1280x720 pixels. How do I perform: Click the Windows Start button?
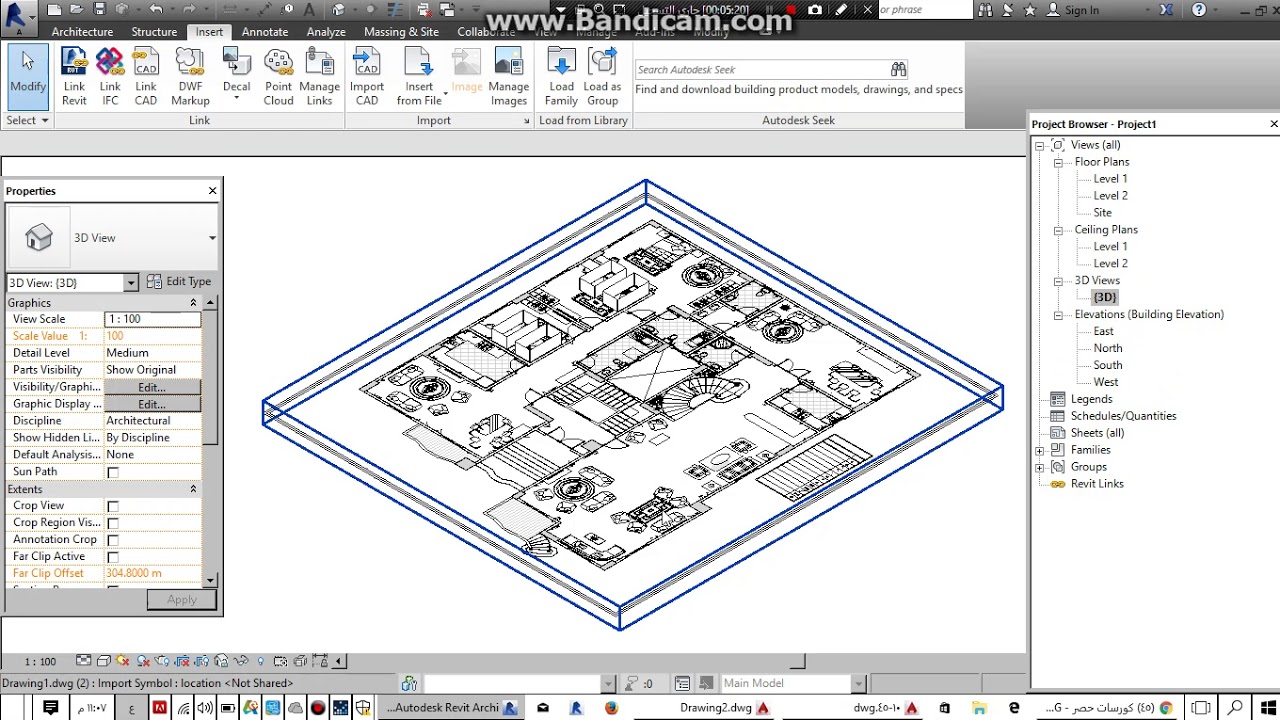tap(1267, 708)
